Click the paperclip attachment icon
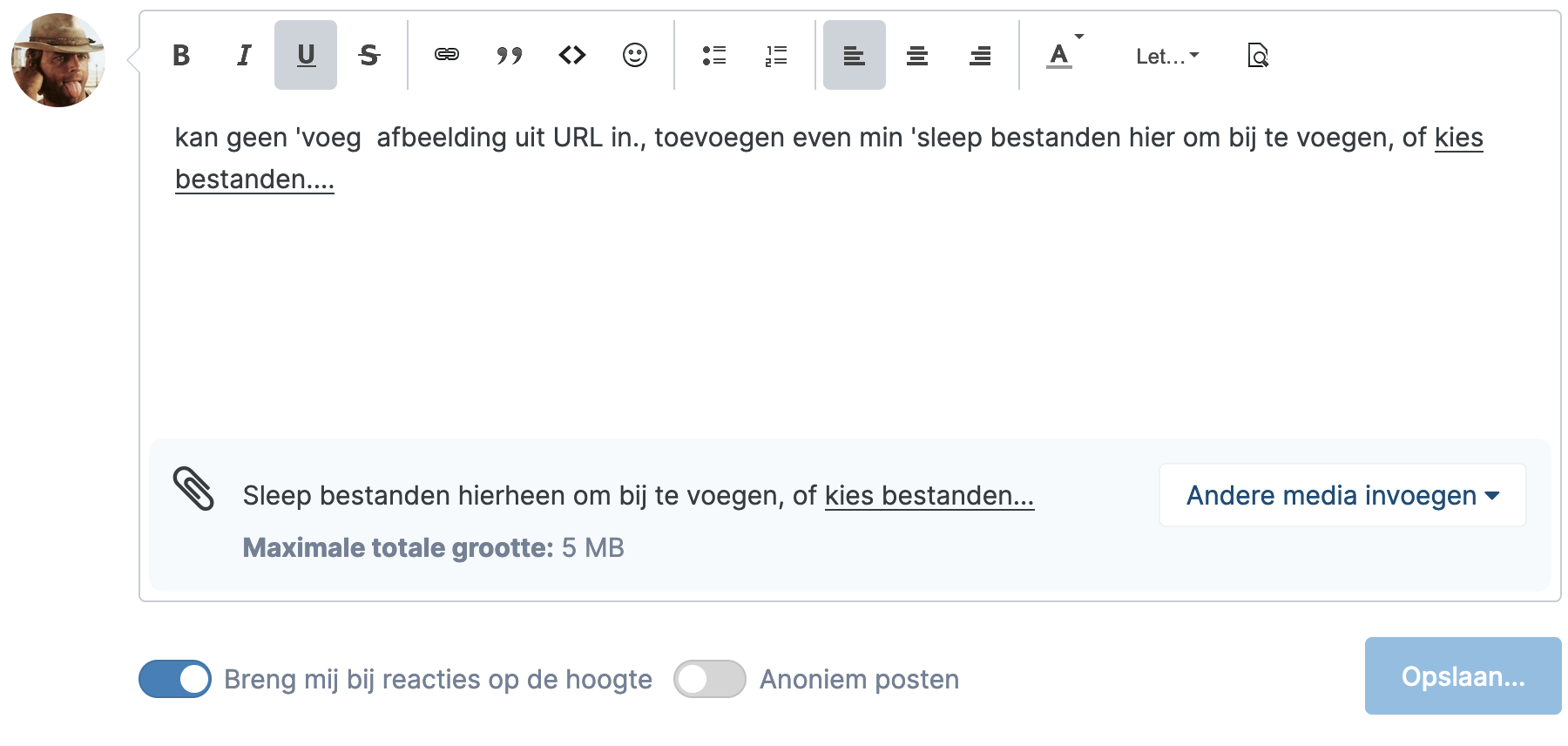Screen dimensions: 1568x746 click(x=193, y=488)
